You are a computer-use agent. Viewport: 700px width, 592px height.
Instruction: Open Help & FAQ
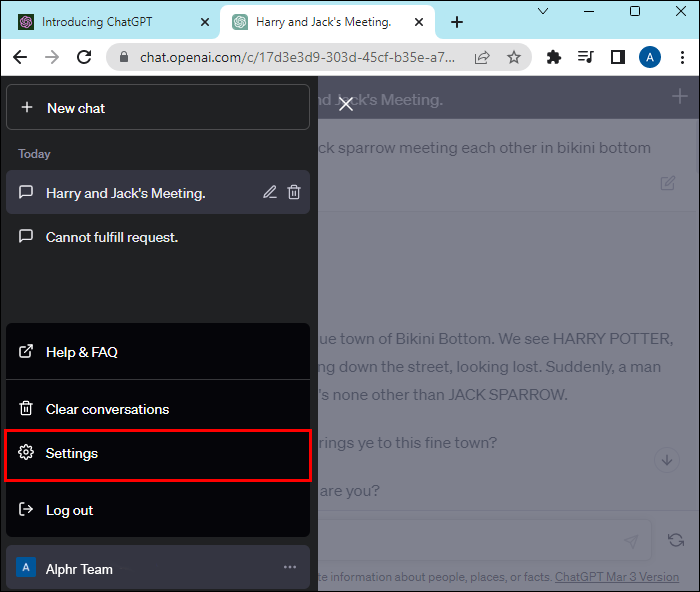pos(158,352)
